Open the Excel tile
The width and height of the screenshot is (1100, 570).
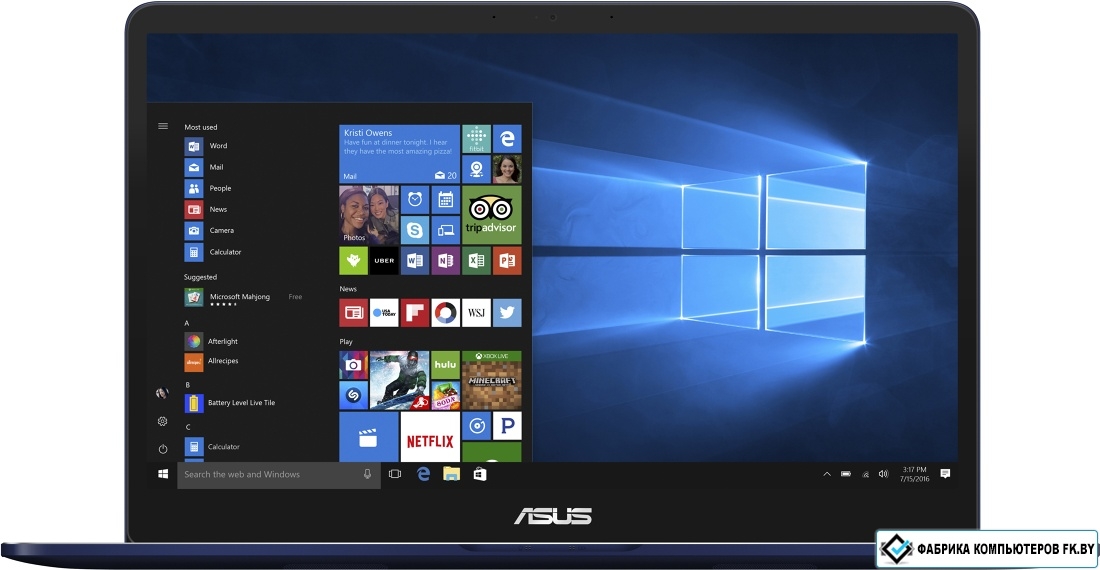point(476,260)
